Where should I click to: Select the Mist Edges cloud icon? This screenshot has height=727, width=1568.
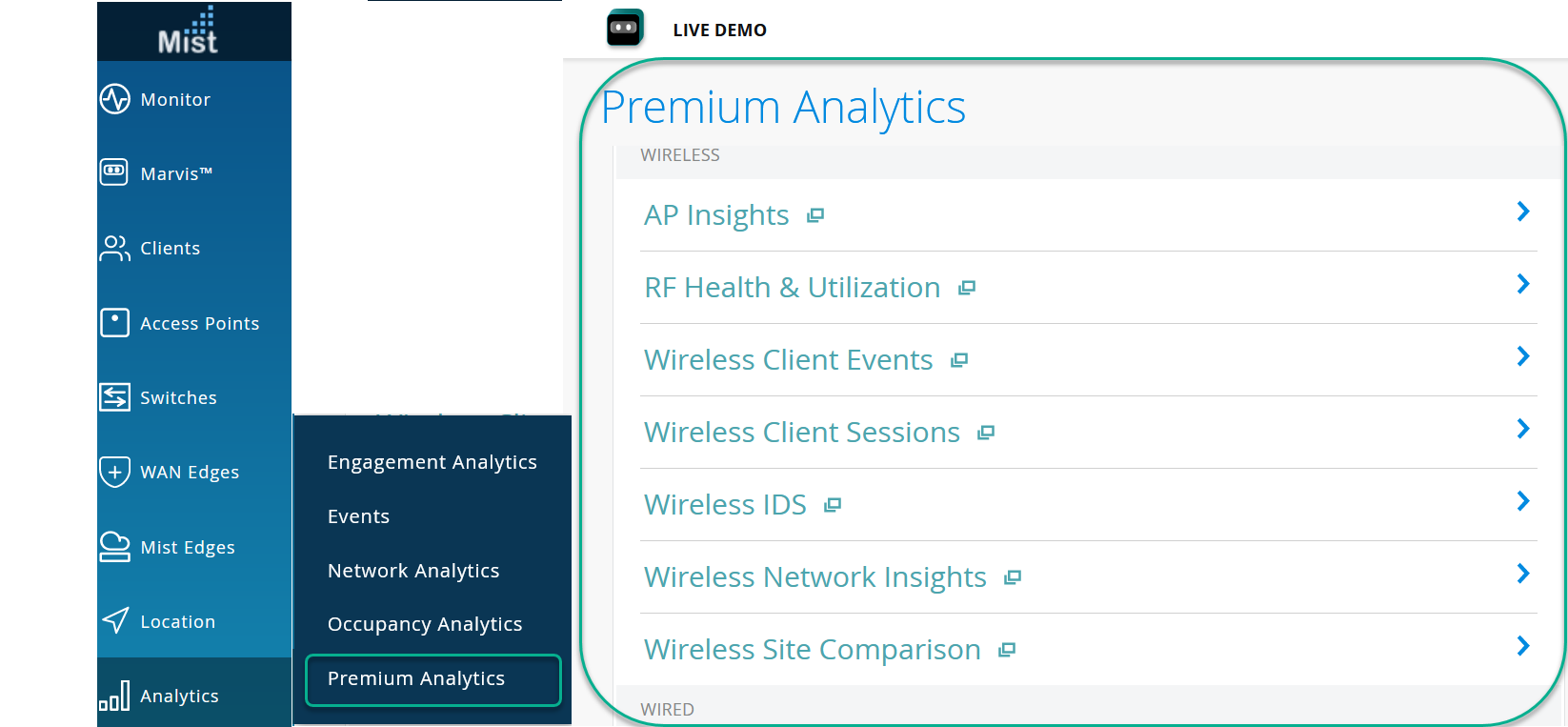[x=114, y=546]
